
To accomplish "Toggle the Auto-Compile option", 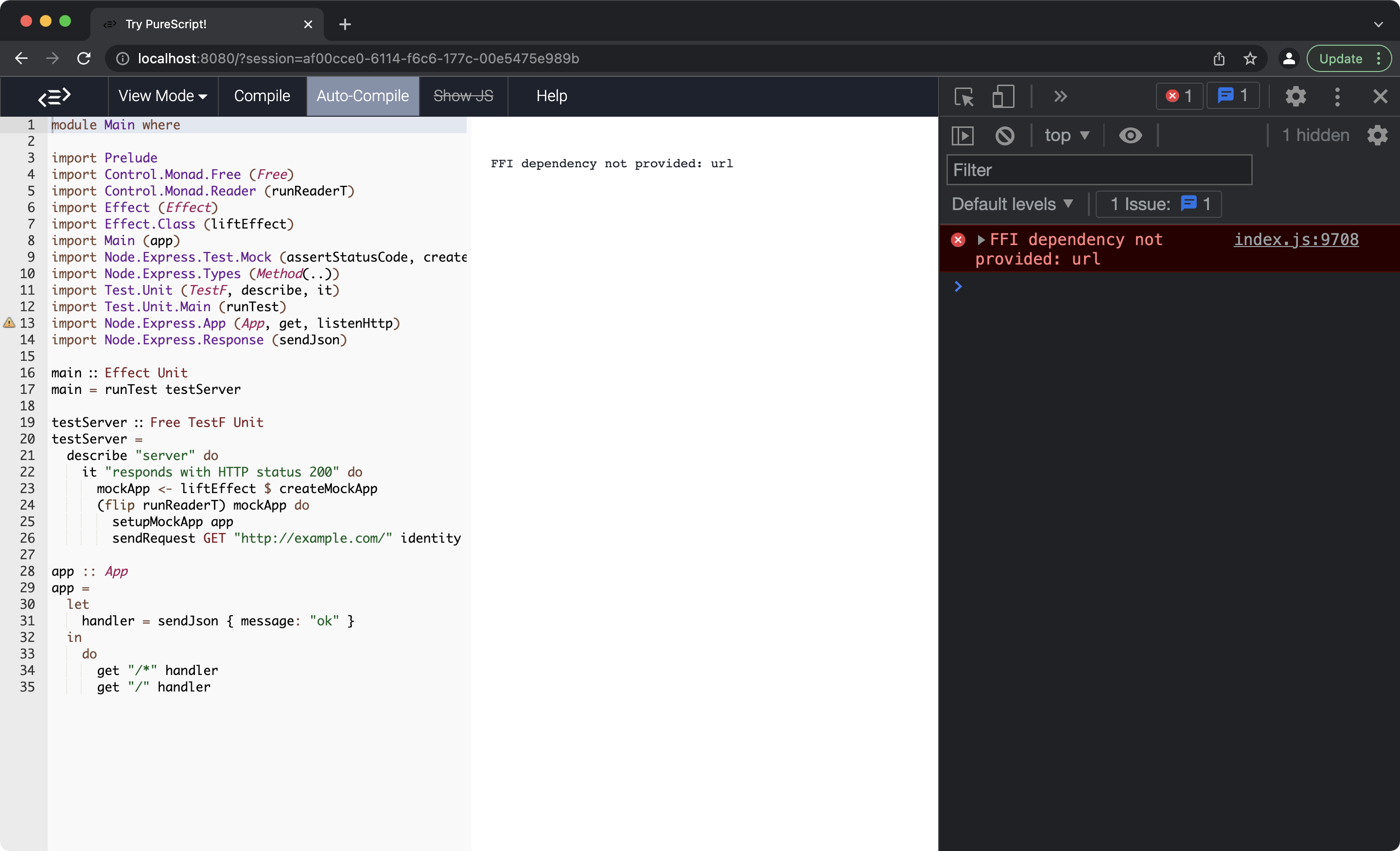I will [x=363, y=96].
